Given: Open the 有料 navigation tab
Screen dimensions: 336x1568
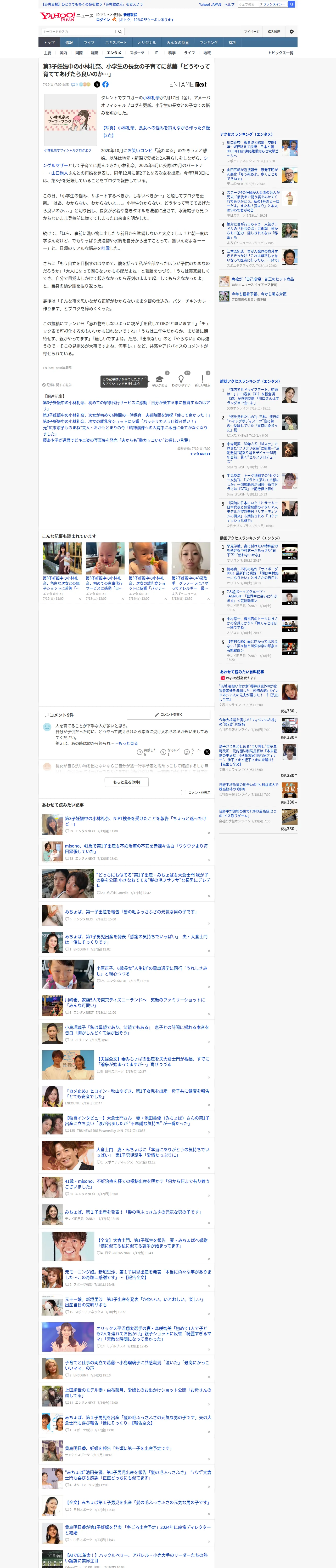Looking at the screenshot, I should [x=232, y=43].
